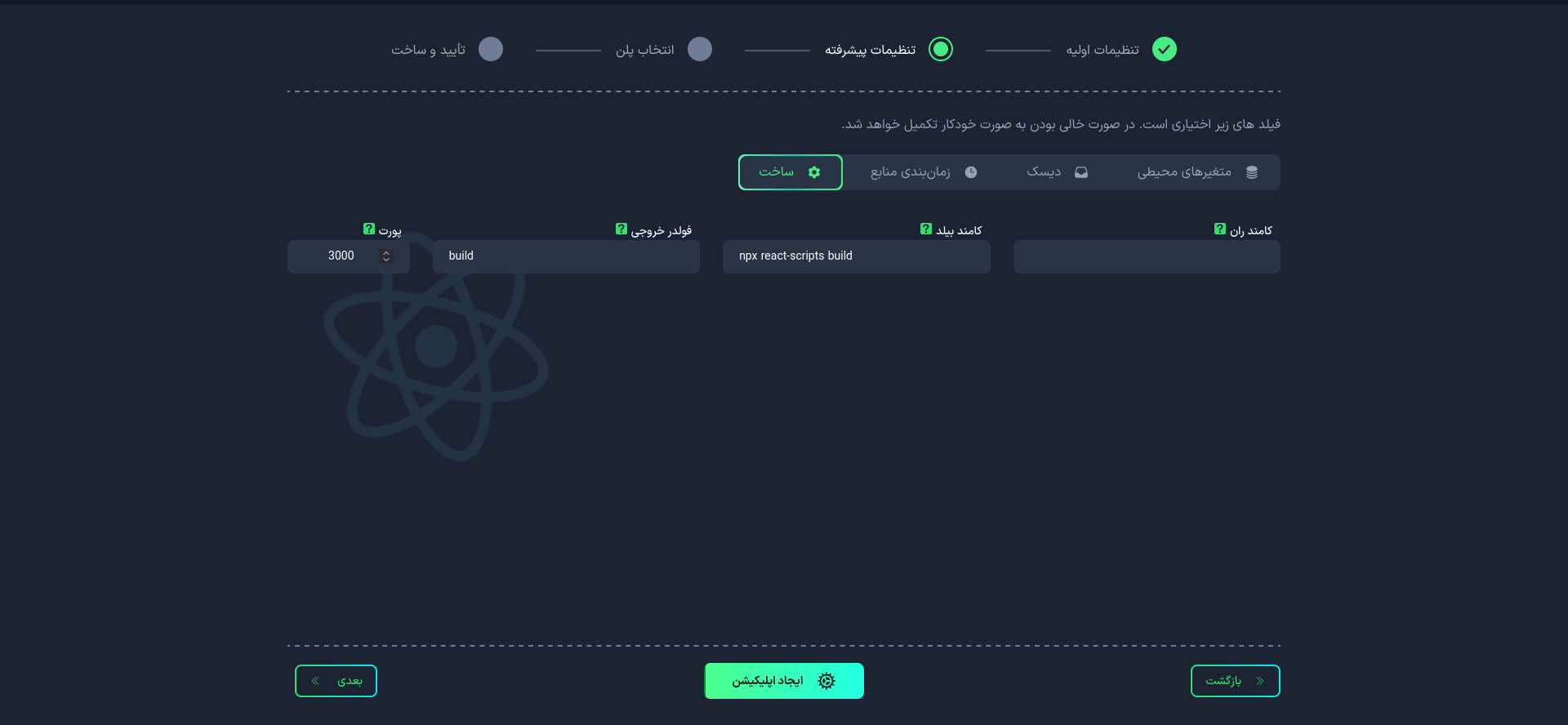Viewport: 1568px width, 725px height.
Task: Click help icon next to کامند بیلد
Action: point(926,229)
